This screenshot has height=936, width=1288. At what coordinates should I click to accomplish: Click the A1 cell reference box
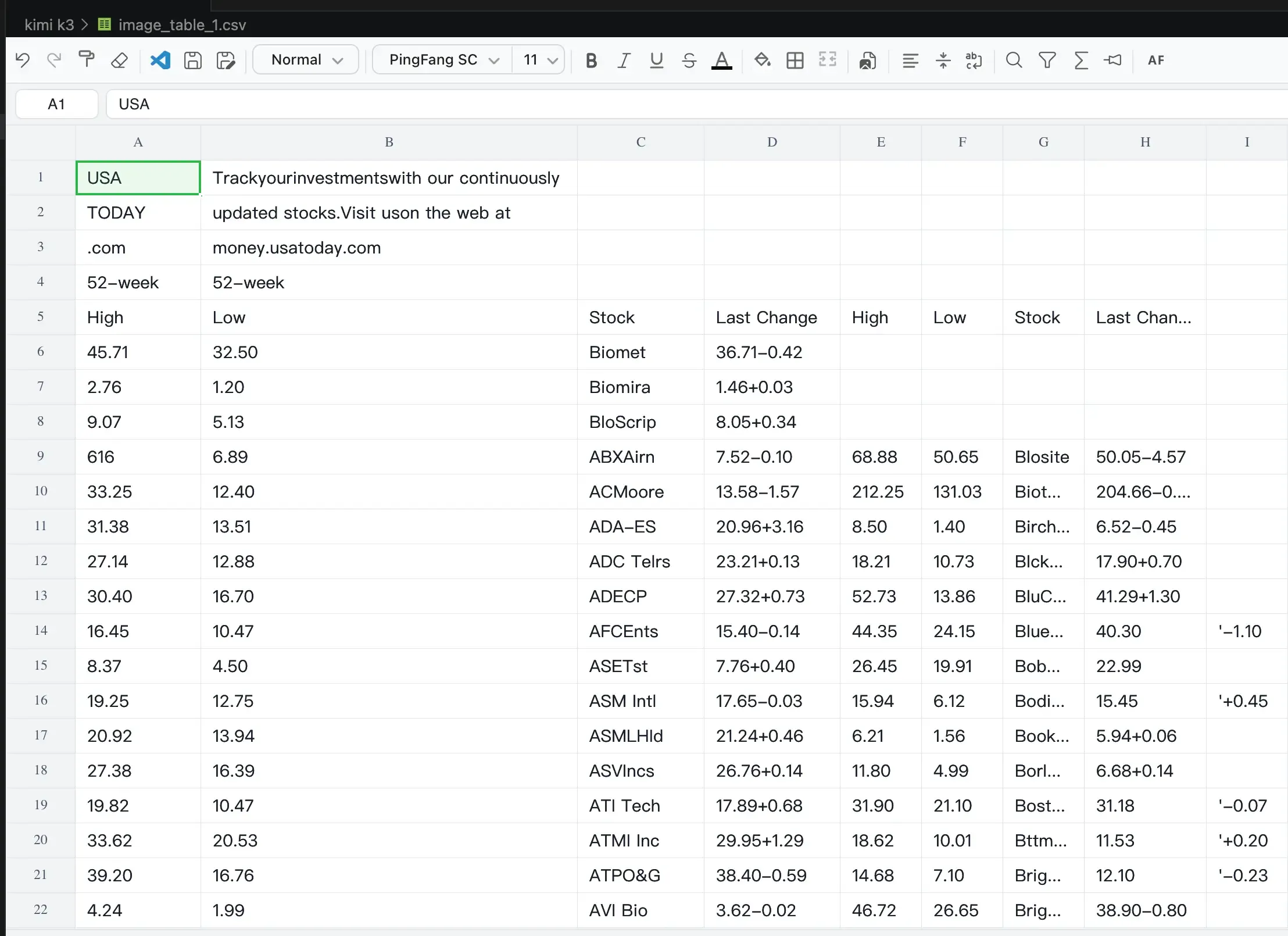56,104
